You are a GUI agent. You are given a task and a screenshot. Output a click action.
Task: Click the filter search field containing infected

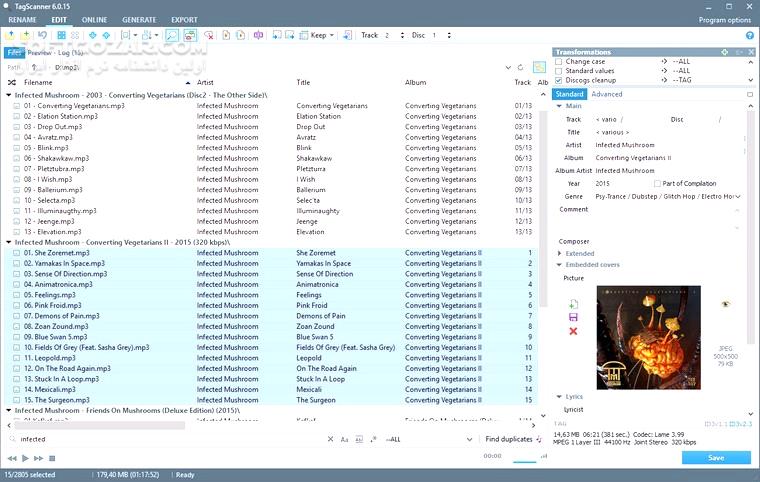(x=172, y=439)
